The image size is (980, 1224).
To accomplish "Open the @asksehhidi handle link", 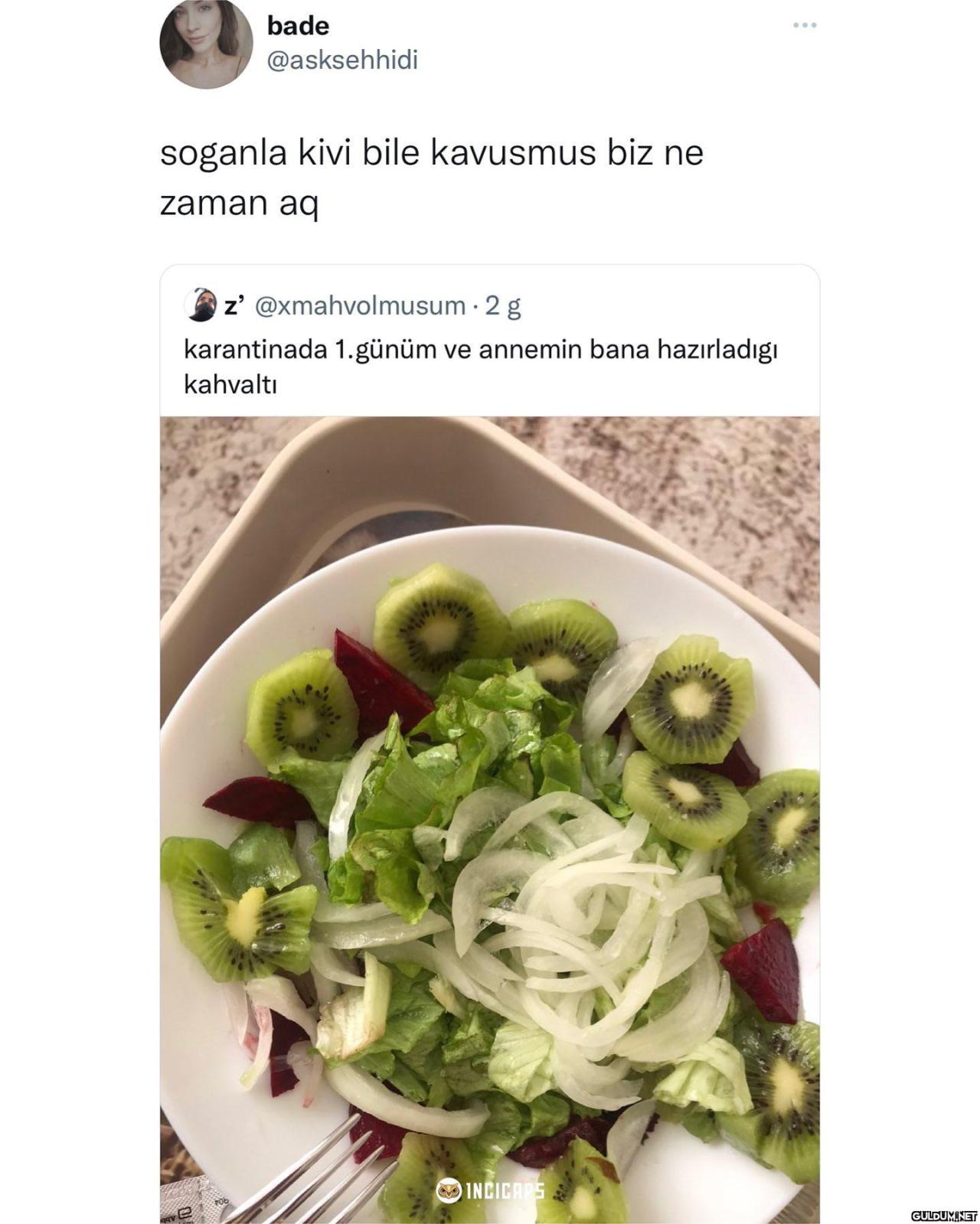I will coord(342,60).
